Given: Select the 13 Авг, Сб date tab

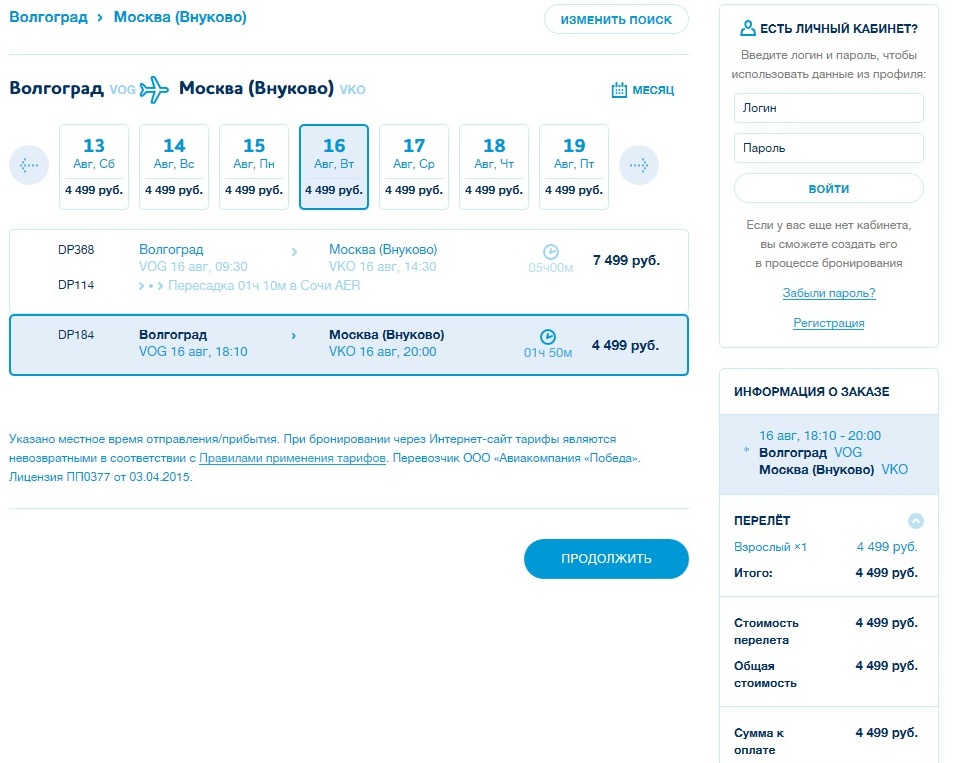Looking at the screenshot, I should click(x=94, y=167).
